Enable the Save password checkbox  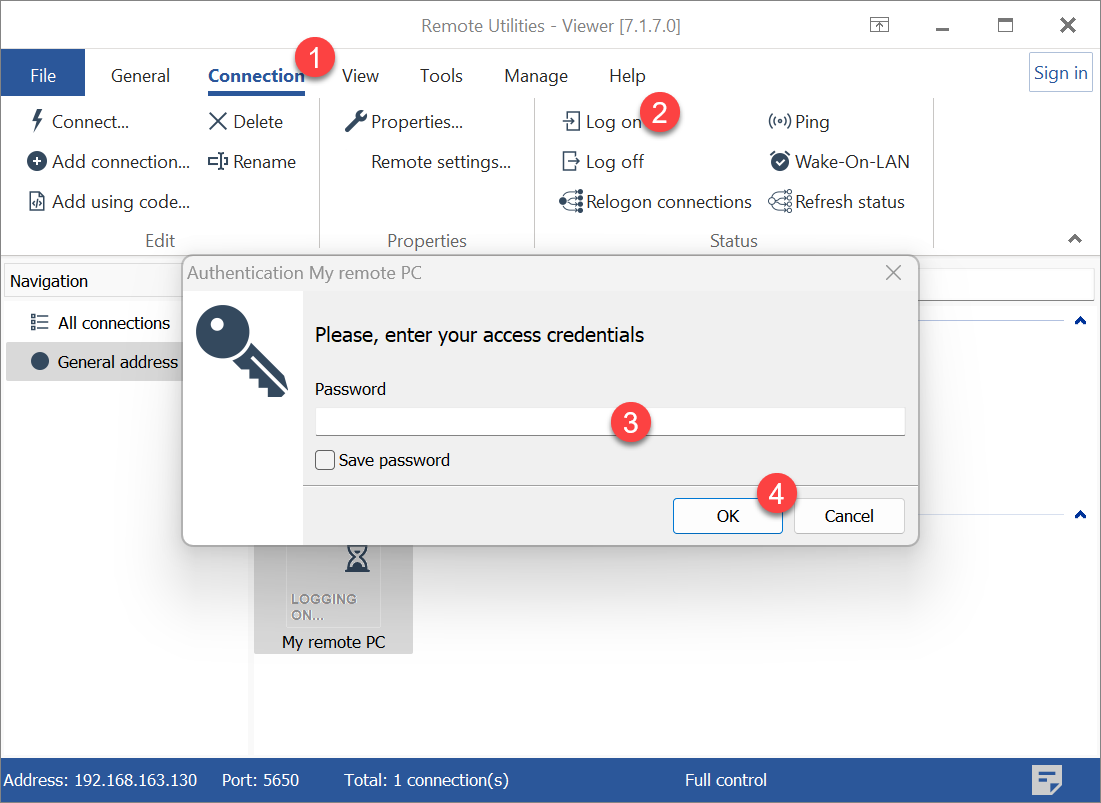tap(324, 459)
